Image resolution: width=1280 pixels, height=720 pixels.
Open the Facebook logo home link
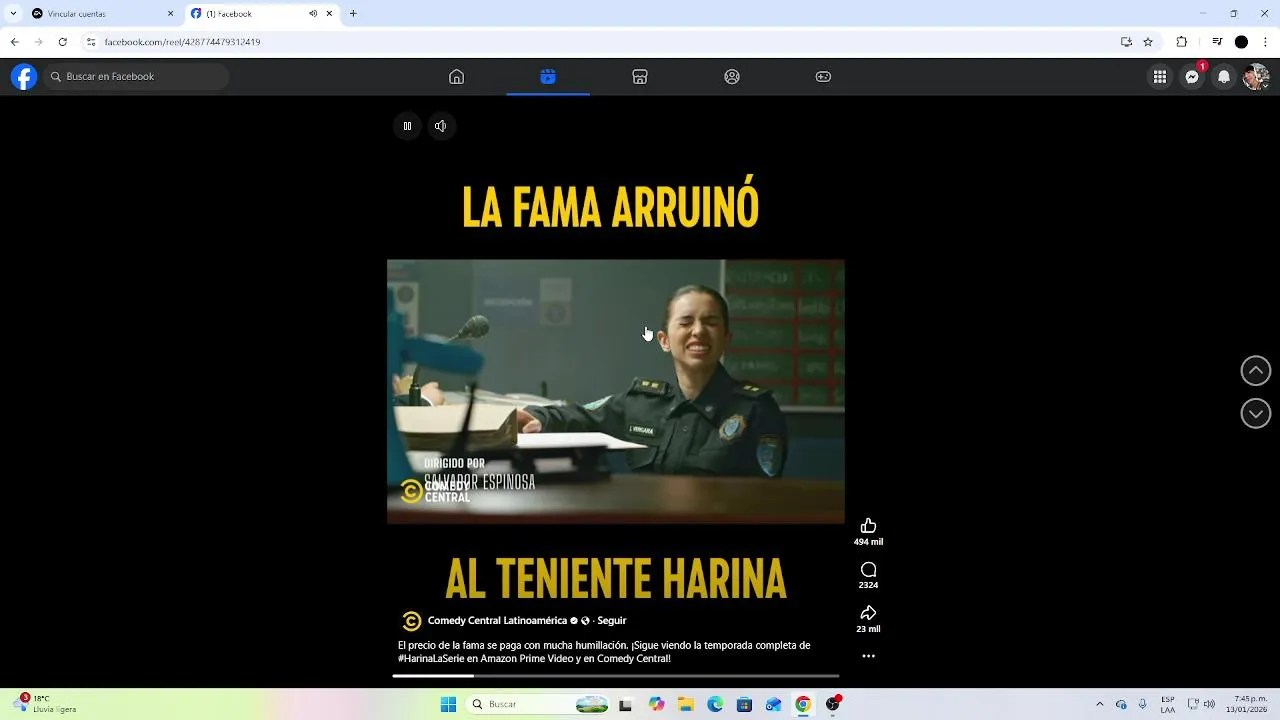(24, 77)
